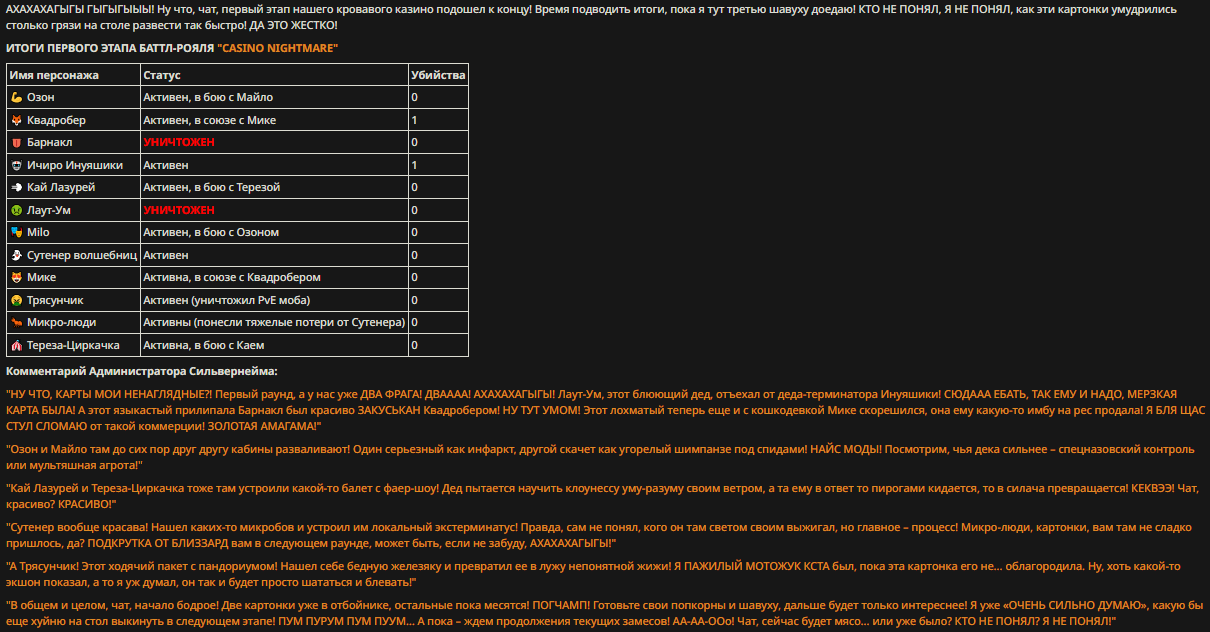The width and height of the screenshot is (1210, 632).
Task: Select the name Ичиро Инуяшики
Action: (75, 165)
